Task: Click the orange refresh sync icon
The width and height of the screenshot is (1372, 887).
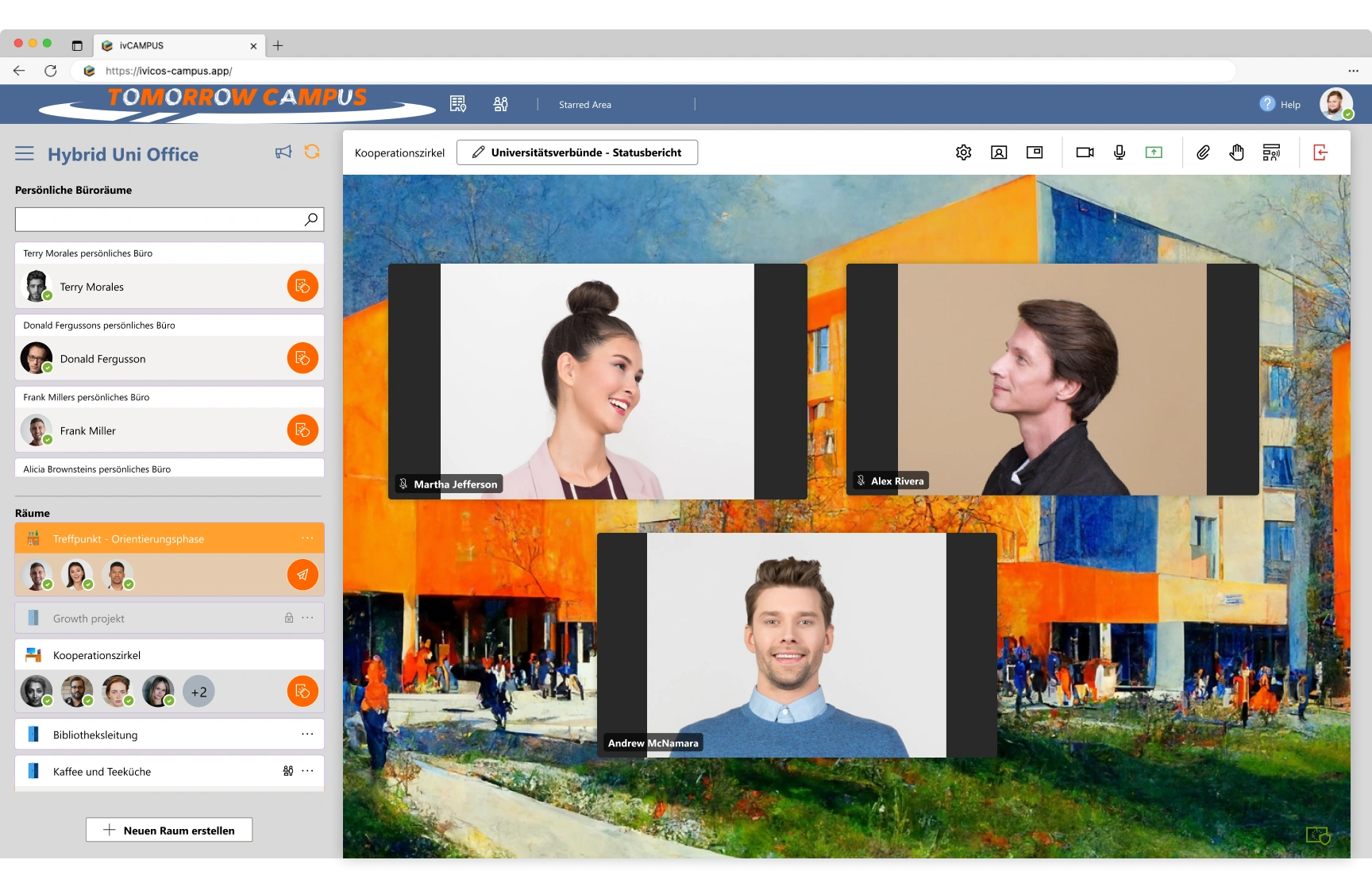Action: pyautogui.click(x=312, y=152)
